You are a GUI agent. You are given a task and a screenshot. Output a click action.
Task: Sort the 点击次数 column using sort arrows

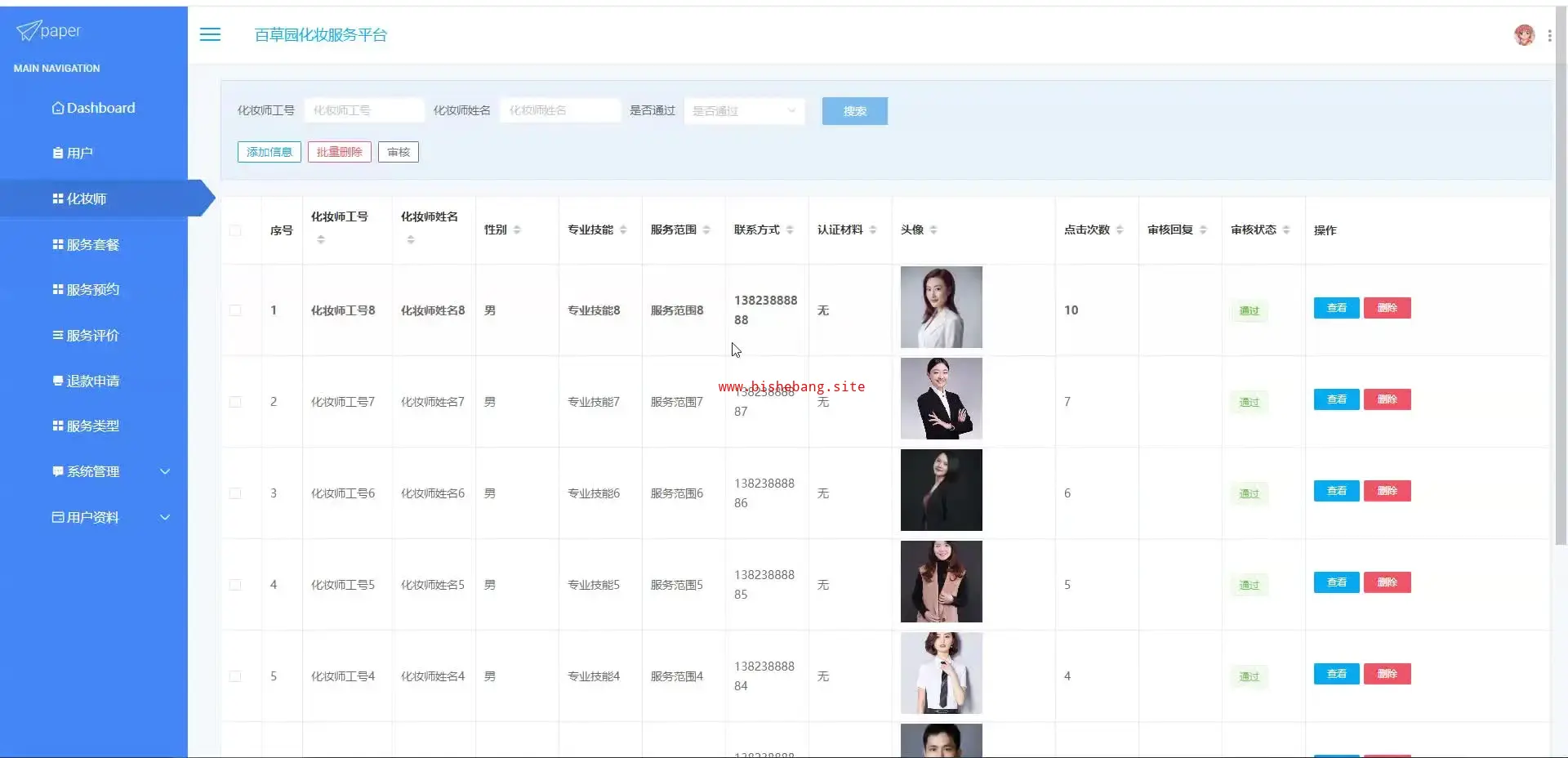click(x=1120, y=230)
